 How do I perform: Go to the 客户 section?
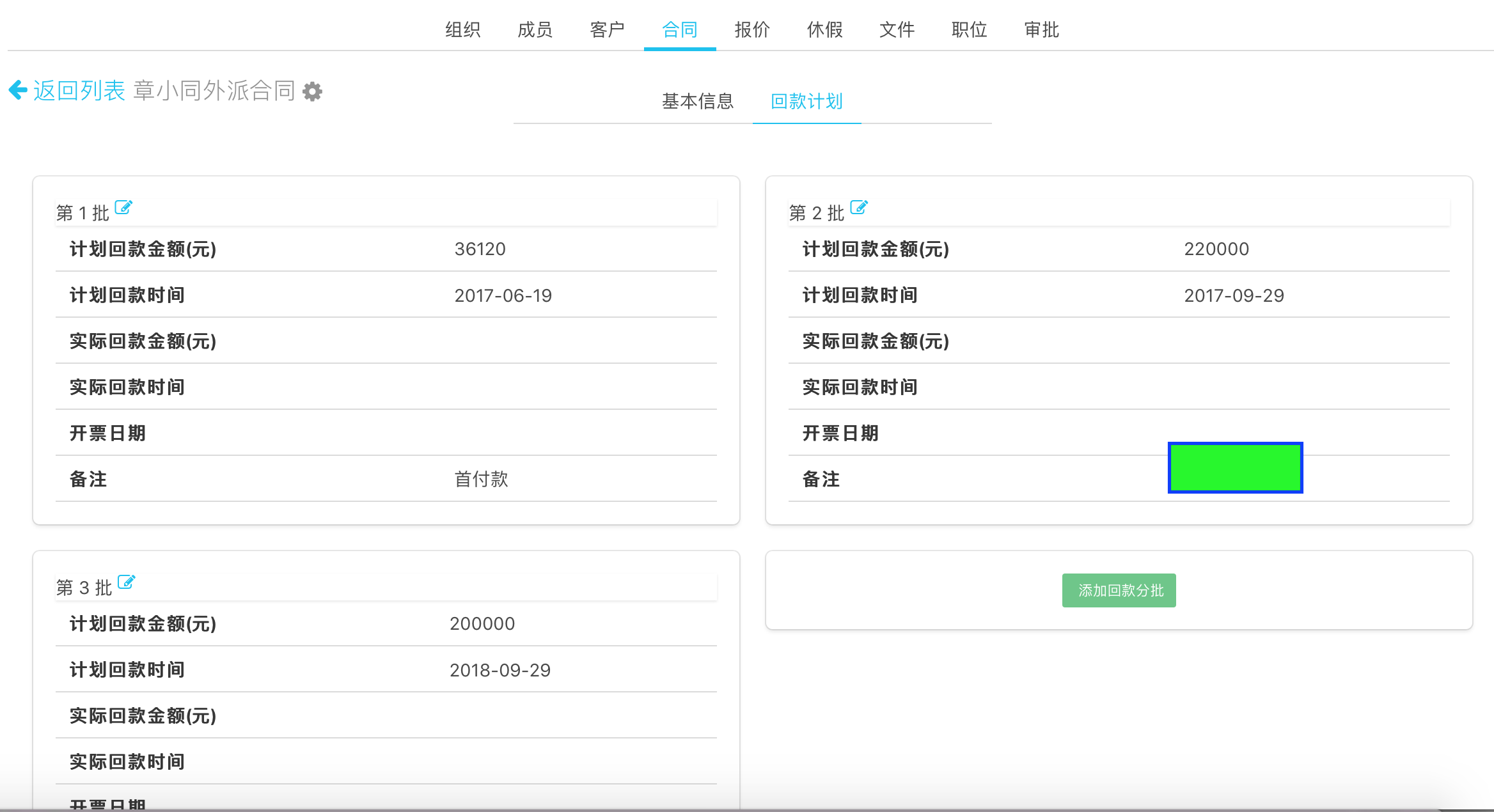[x=607, y=29]
